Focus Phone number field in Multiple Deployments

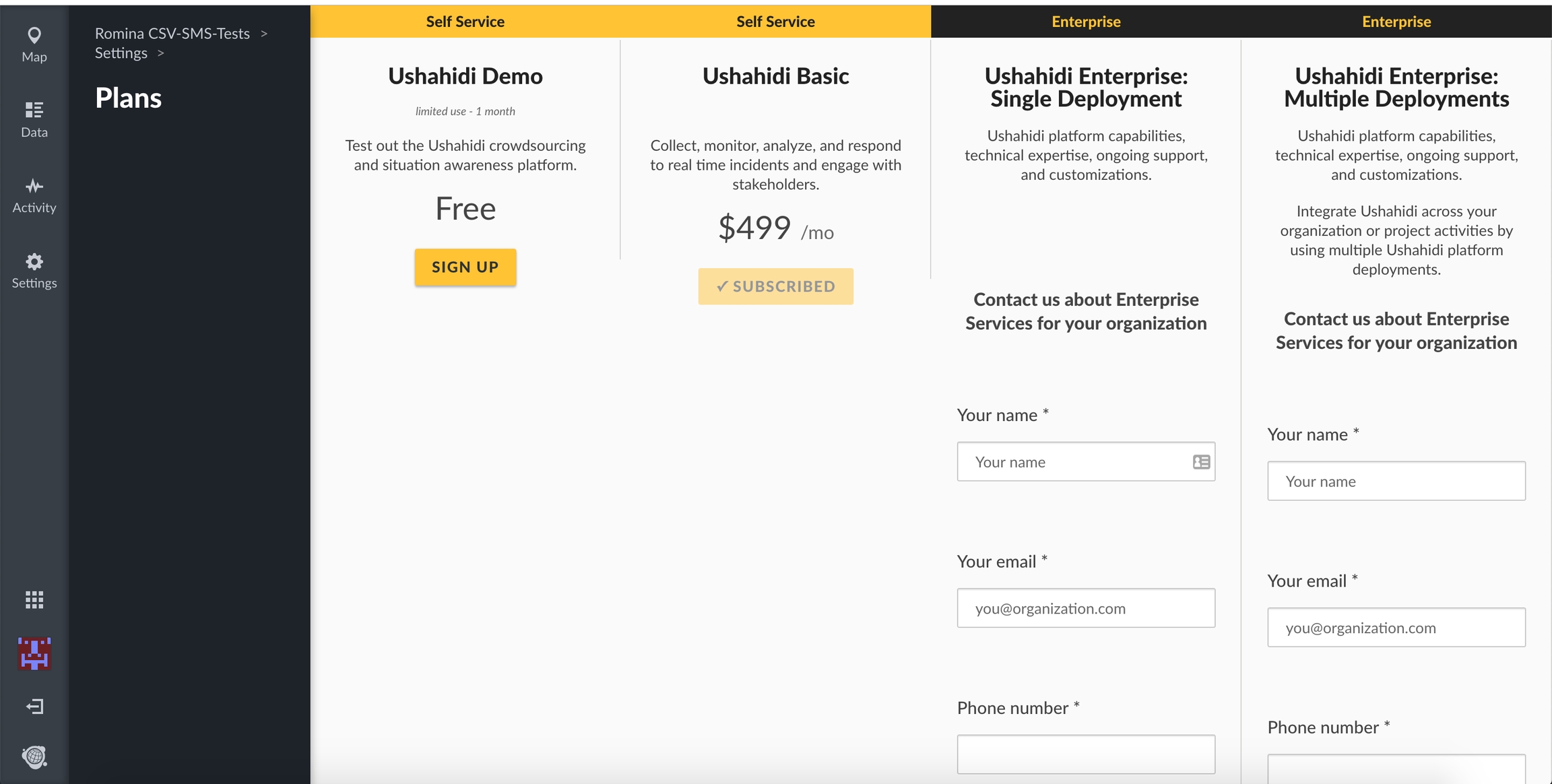1396,771
